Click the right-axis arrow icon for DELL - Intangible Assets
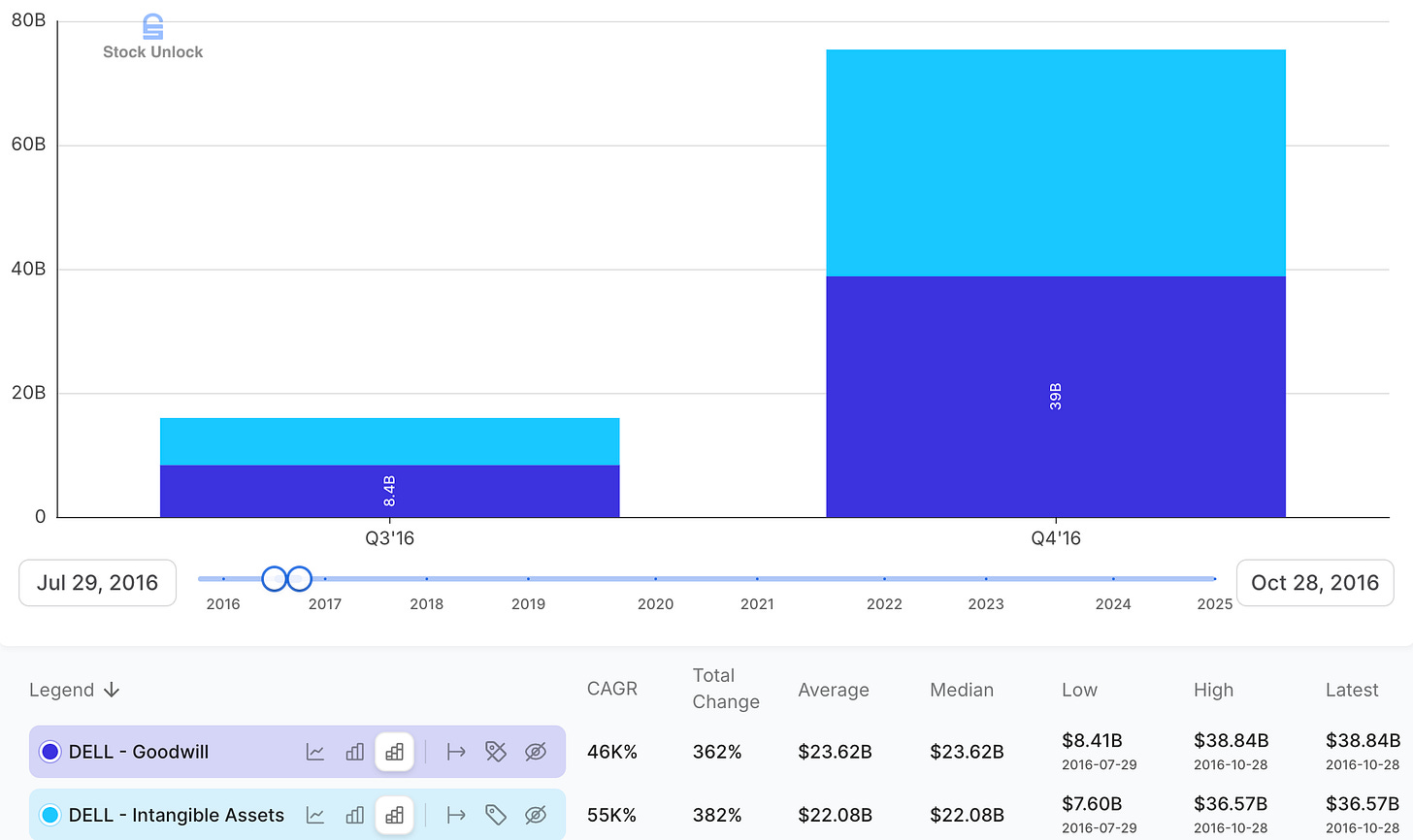The height and width of the screenshot is (840, 1413). coord(456,815)
